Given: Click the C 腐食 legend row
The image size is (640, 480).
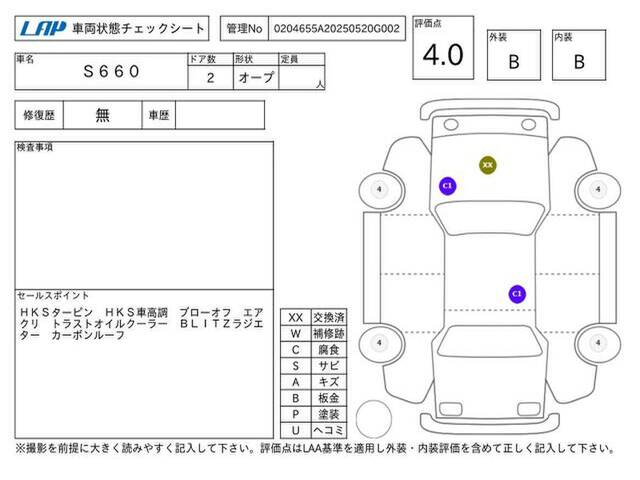Looking at the screenshot, I should [x=313, y=350].
